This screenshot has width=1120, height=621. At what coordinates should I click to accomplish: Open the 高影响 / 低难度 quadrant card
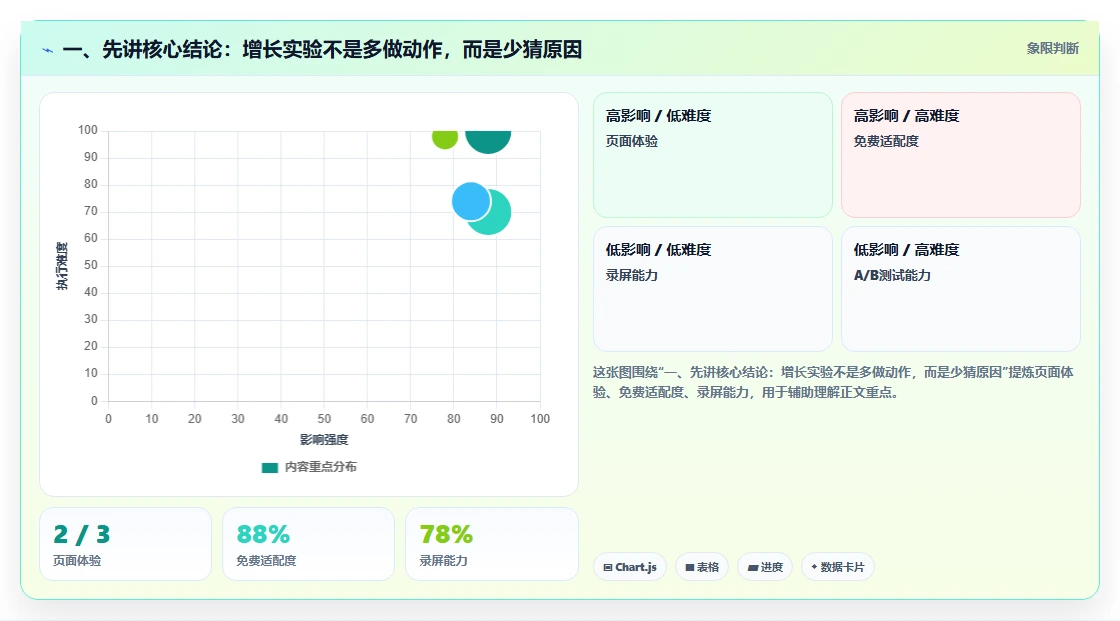pos(713,154)
